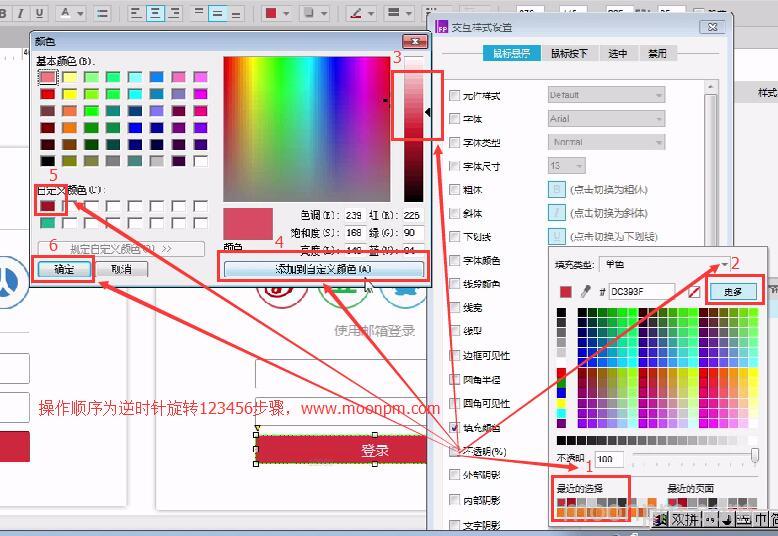The height and width of the screenshot is (536, 778).
Task: Click the red fill color toolbar icon
Action: click(271, 14)
